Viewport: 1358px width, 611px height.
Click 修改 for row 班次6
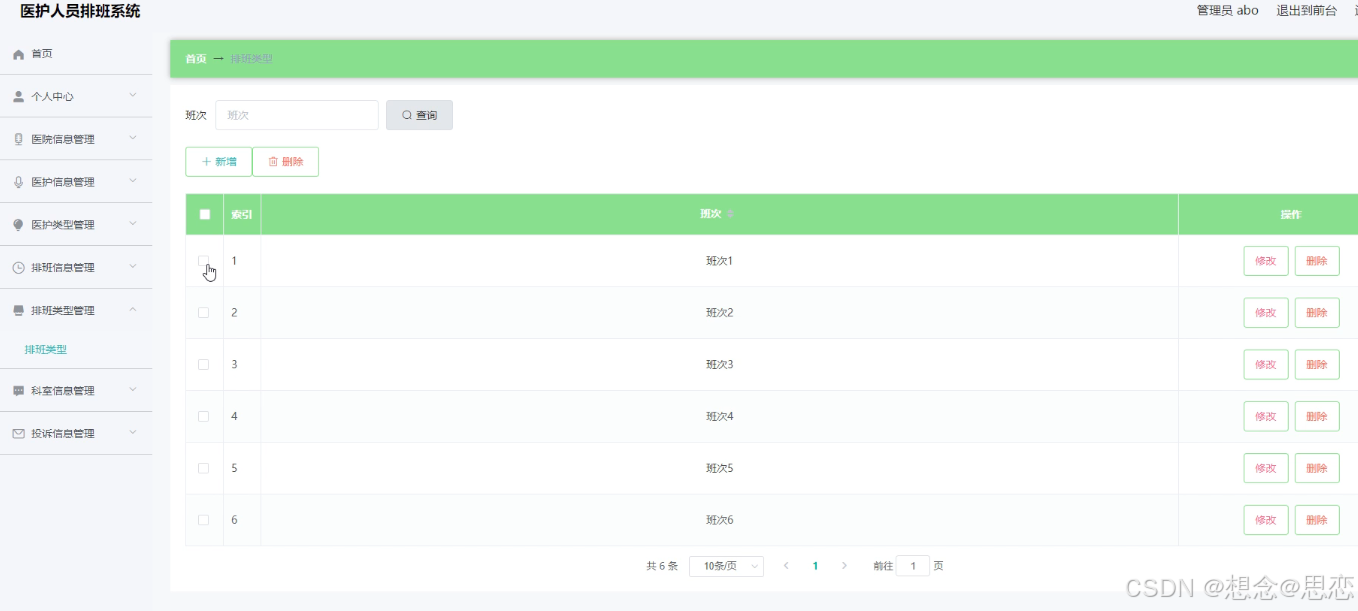[x=1266, y=521]
